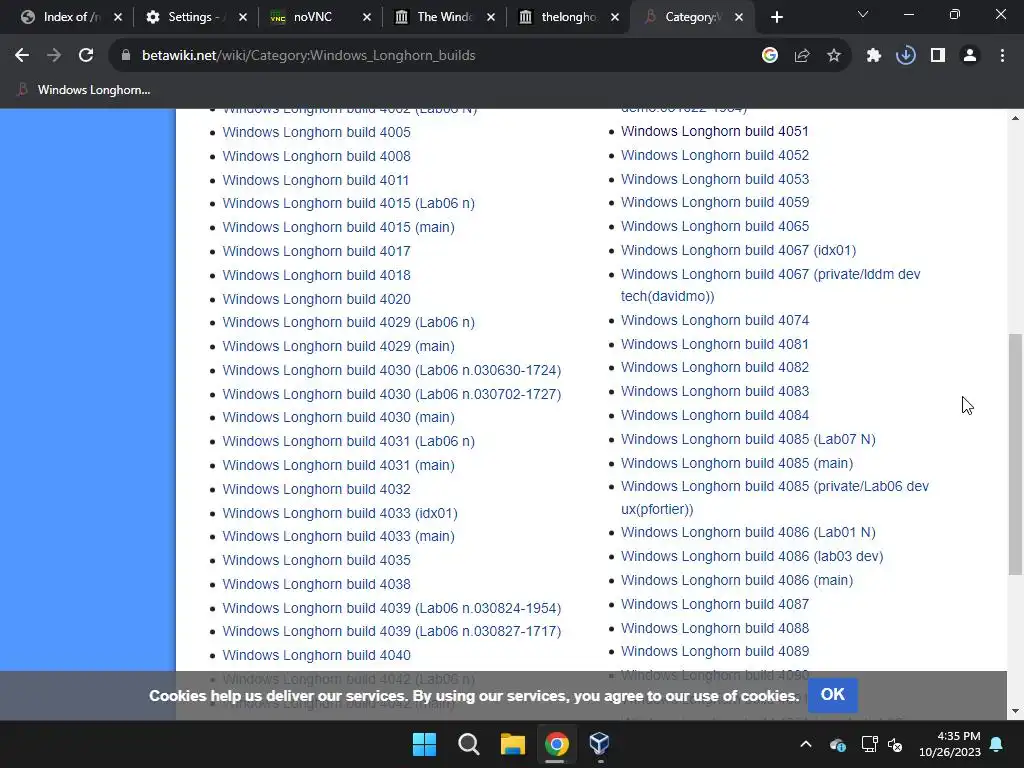Click the scrollbar up arrow
The height and width of the screenshot is (768, 1024).
[1015, 118]
